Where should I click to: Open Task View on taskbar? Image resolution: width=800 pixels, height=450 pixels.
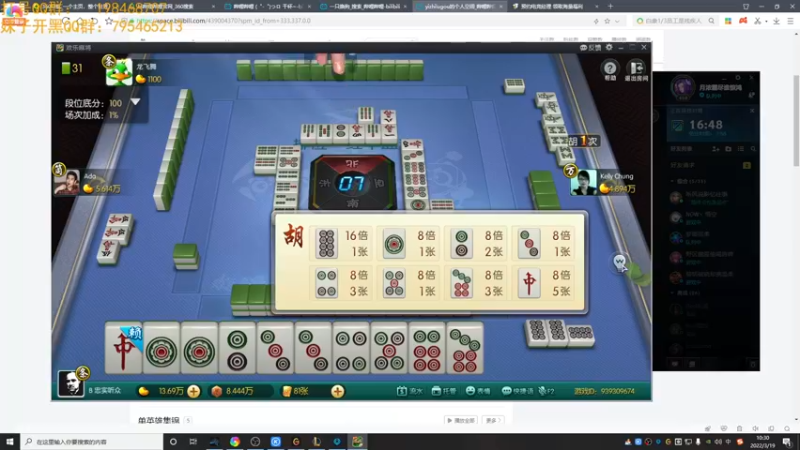[x=193, y=442]
